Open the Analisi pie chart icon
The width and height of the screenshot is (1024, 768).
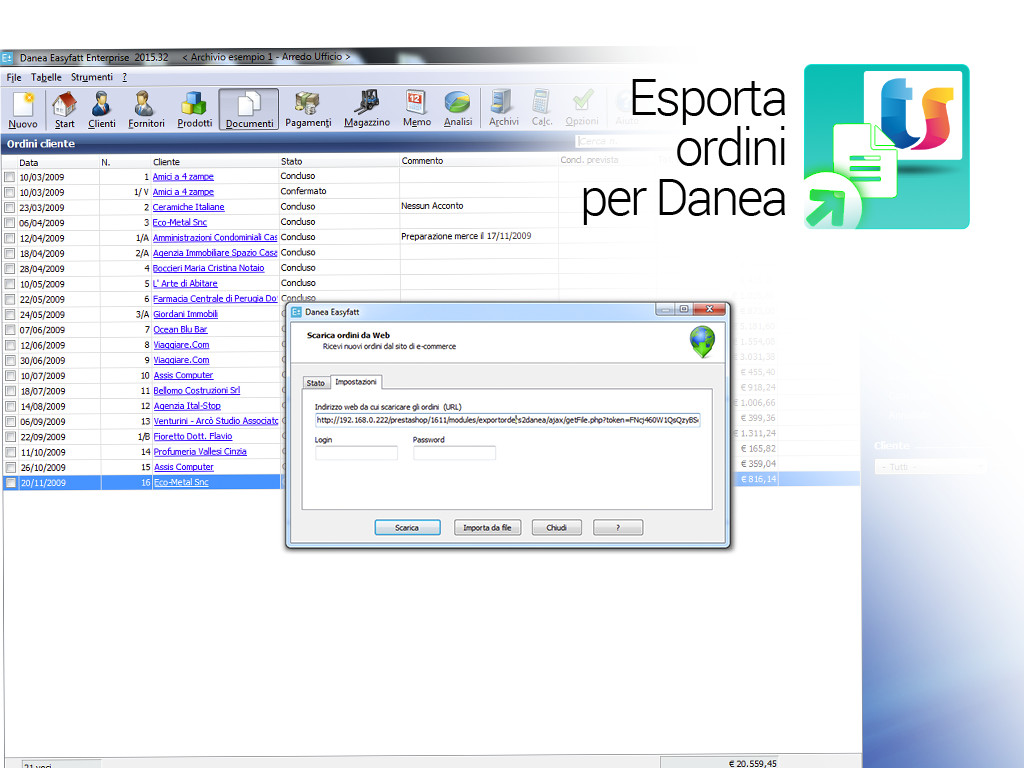[457, 109]
